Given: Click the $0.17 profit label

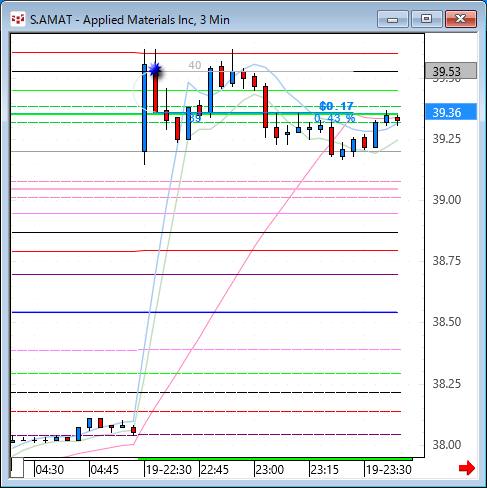Looking at the screenshot, I should [x=336, y=106].
